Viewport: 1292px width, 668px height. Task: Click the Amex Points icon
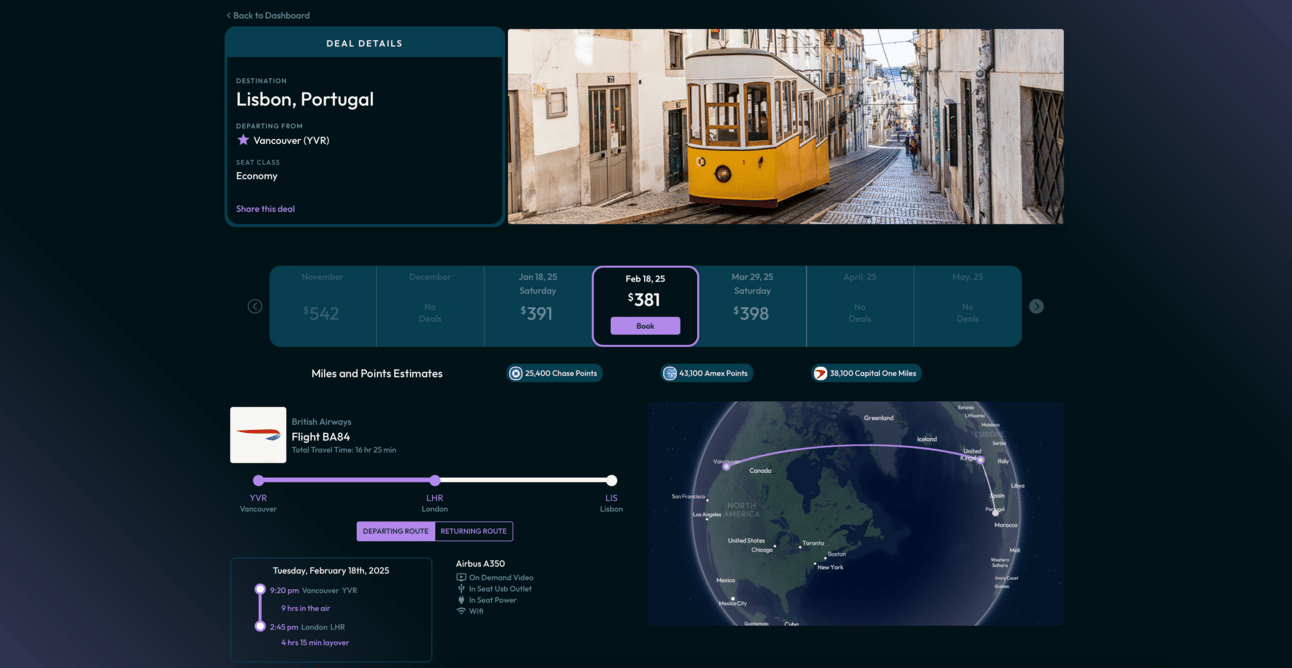[670, 373]
